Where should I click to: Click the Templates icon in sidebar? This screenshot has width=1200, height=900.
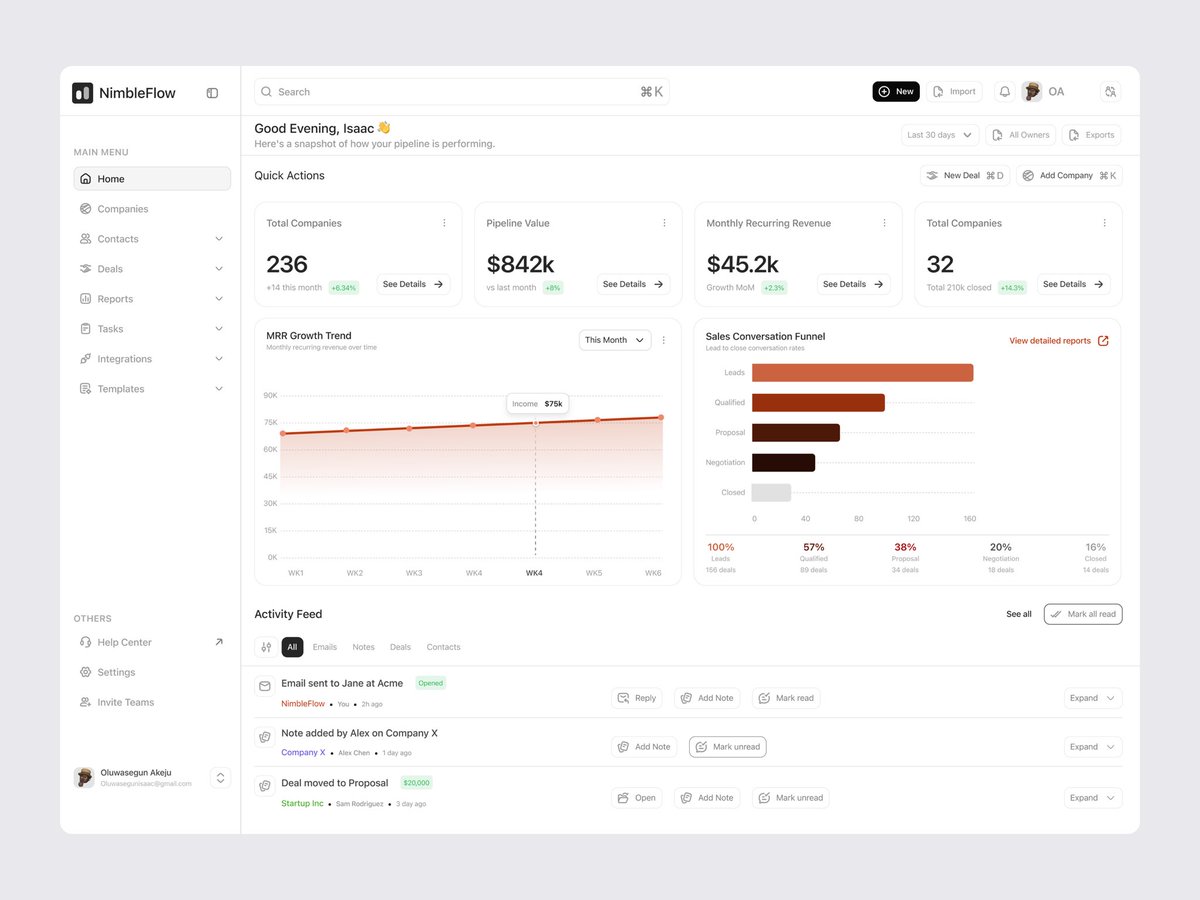[86, 389]
